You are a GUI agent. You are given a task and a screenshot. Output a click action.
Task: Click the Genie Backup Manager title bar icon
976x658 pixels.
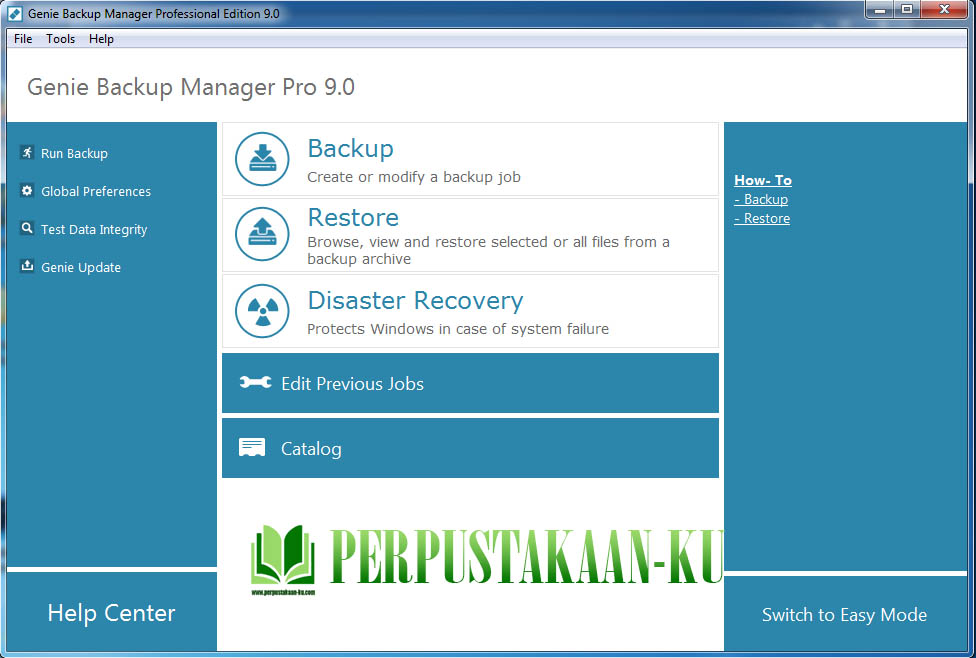15,13
